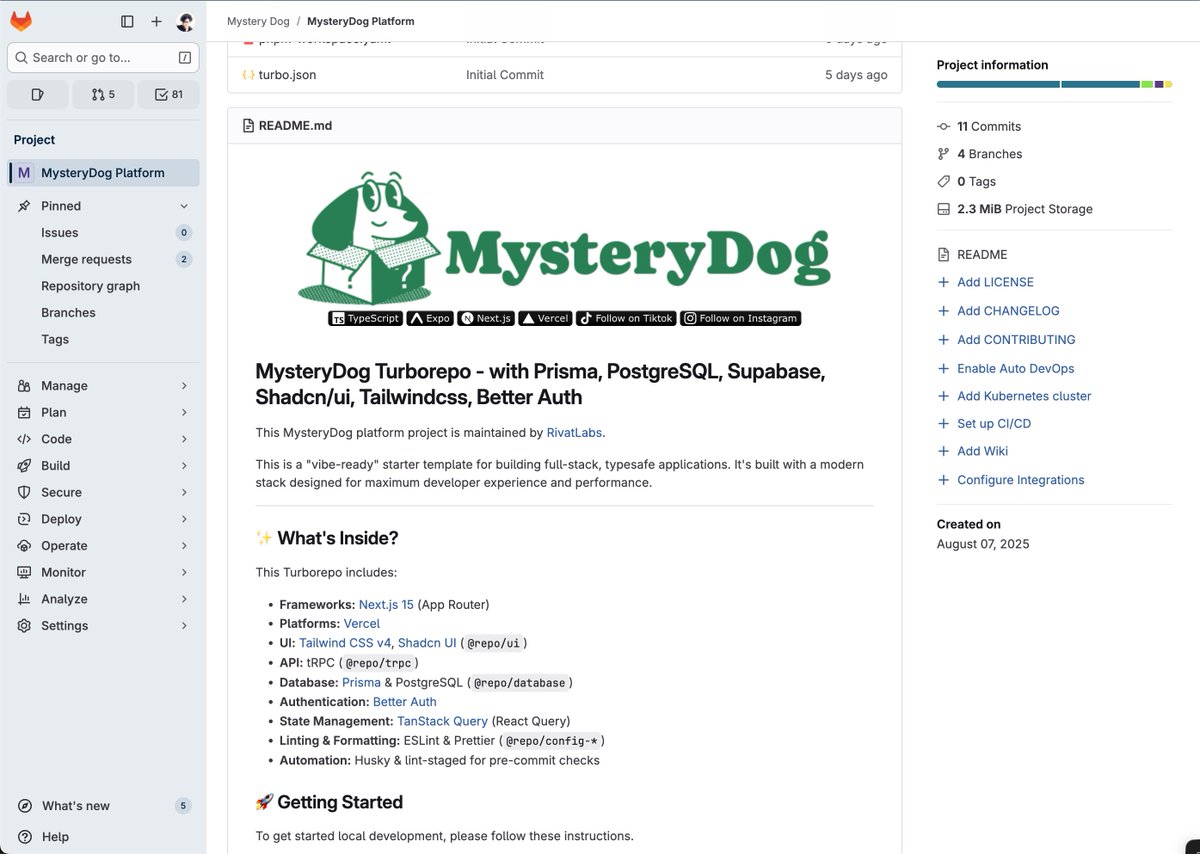Click the Vercel badge

pos(545,318)
